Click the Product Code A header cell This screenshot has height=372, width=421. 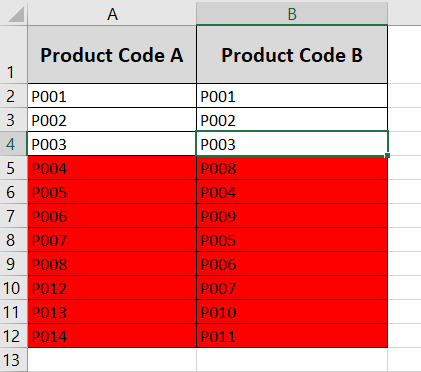112,55
